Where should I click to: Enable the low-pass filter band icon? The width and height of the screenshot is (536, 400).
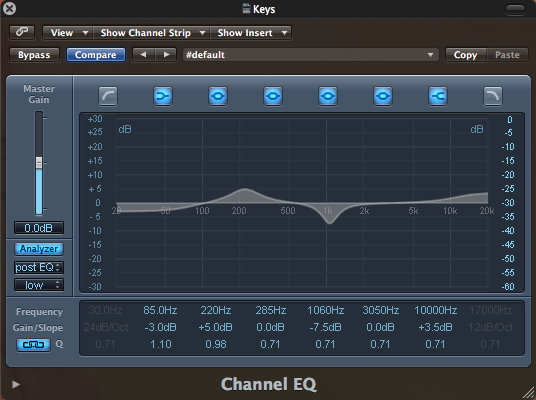(x=493, y=96)
